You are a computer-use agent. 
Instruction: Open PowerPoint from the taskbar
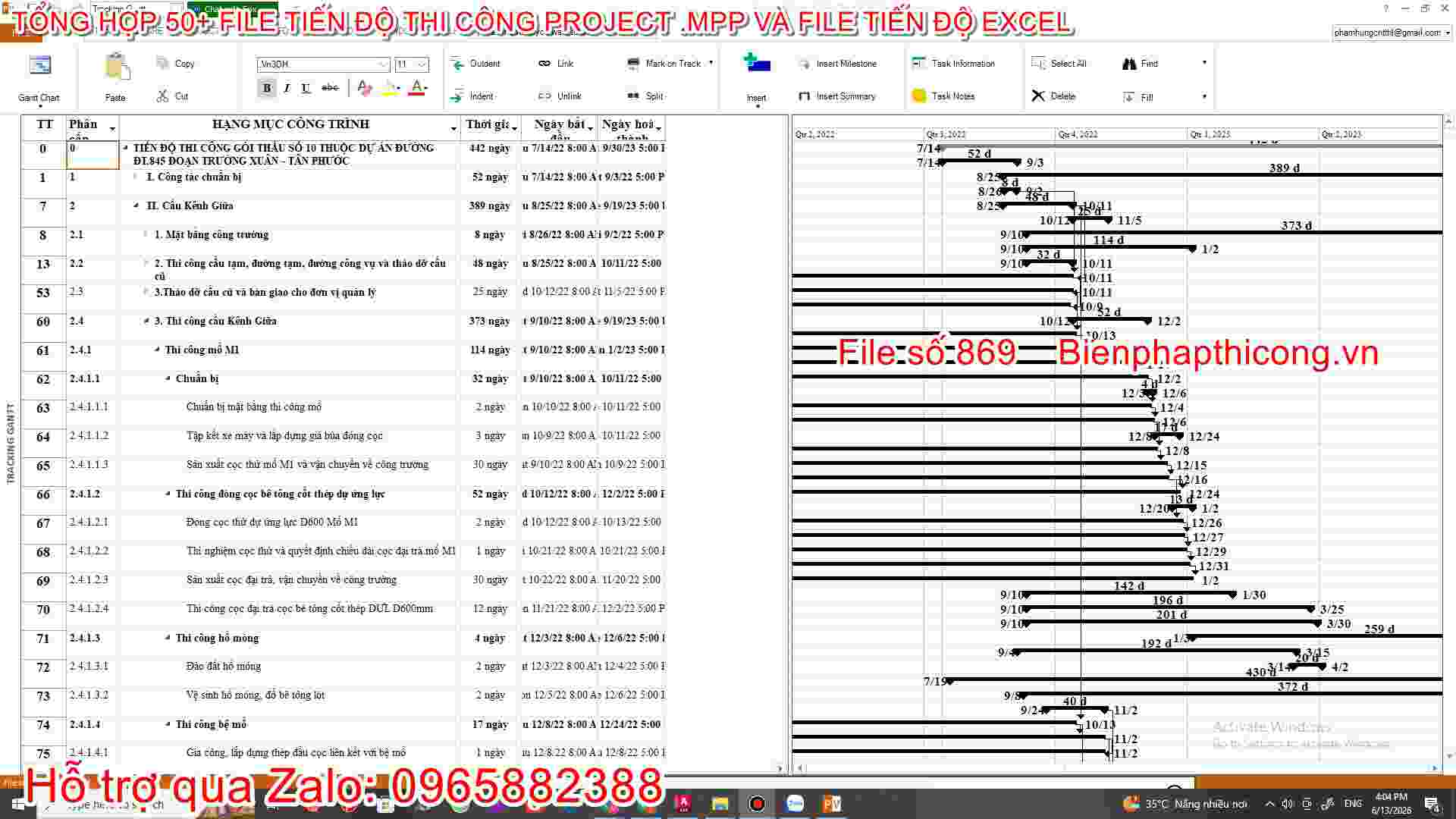pos(832,804)
